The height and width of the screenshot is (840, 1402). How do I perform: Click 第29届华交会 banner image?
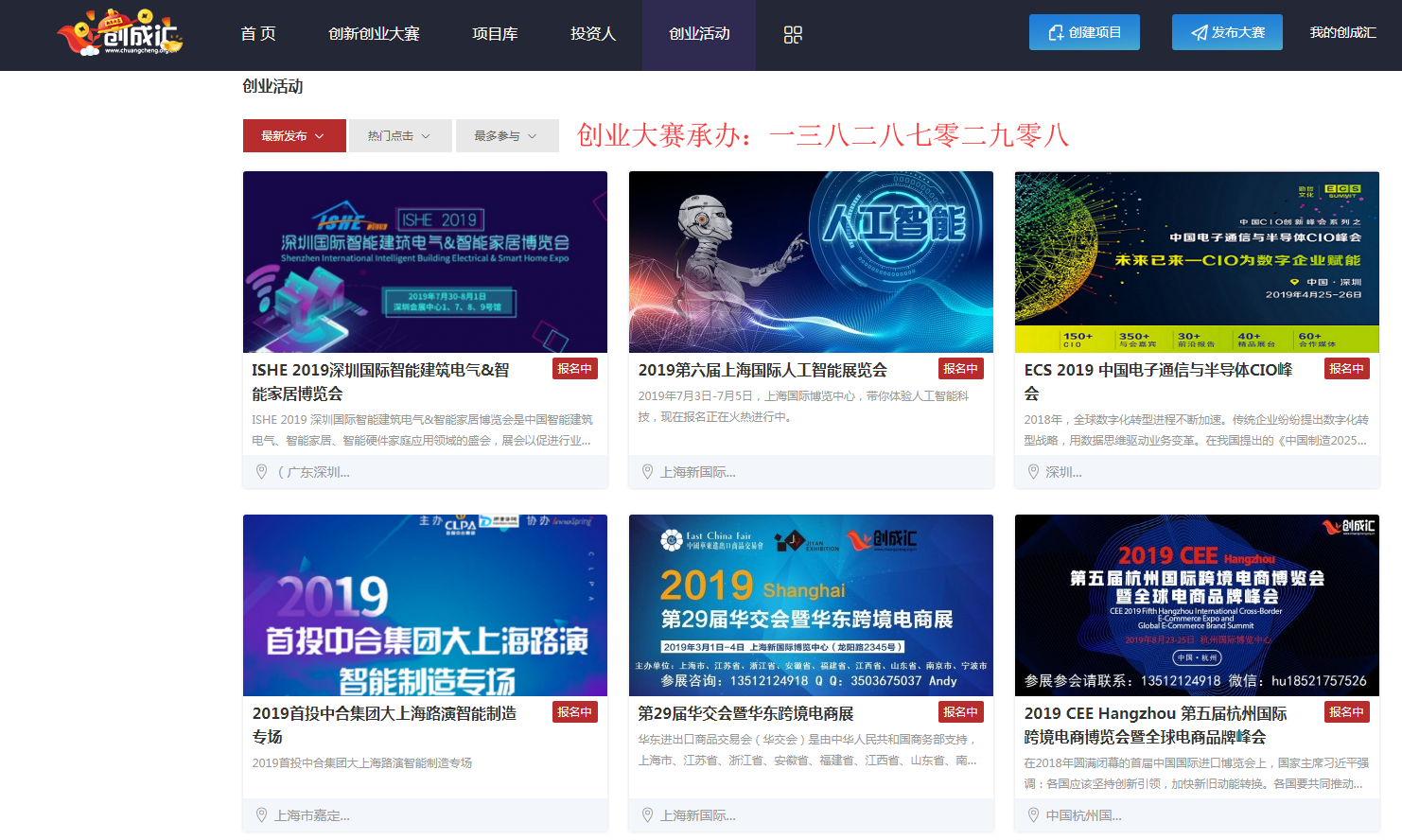pyautogui.click(x=811, y=605)
